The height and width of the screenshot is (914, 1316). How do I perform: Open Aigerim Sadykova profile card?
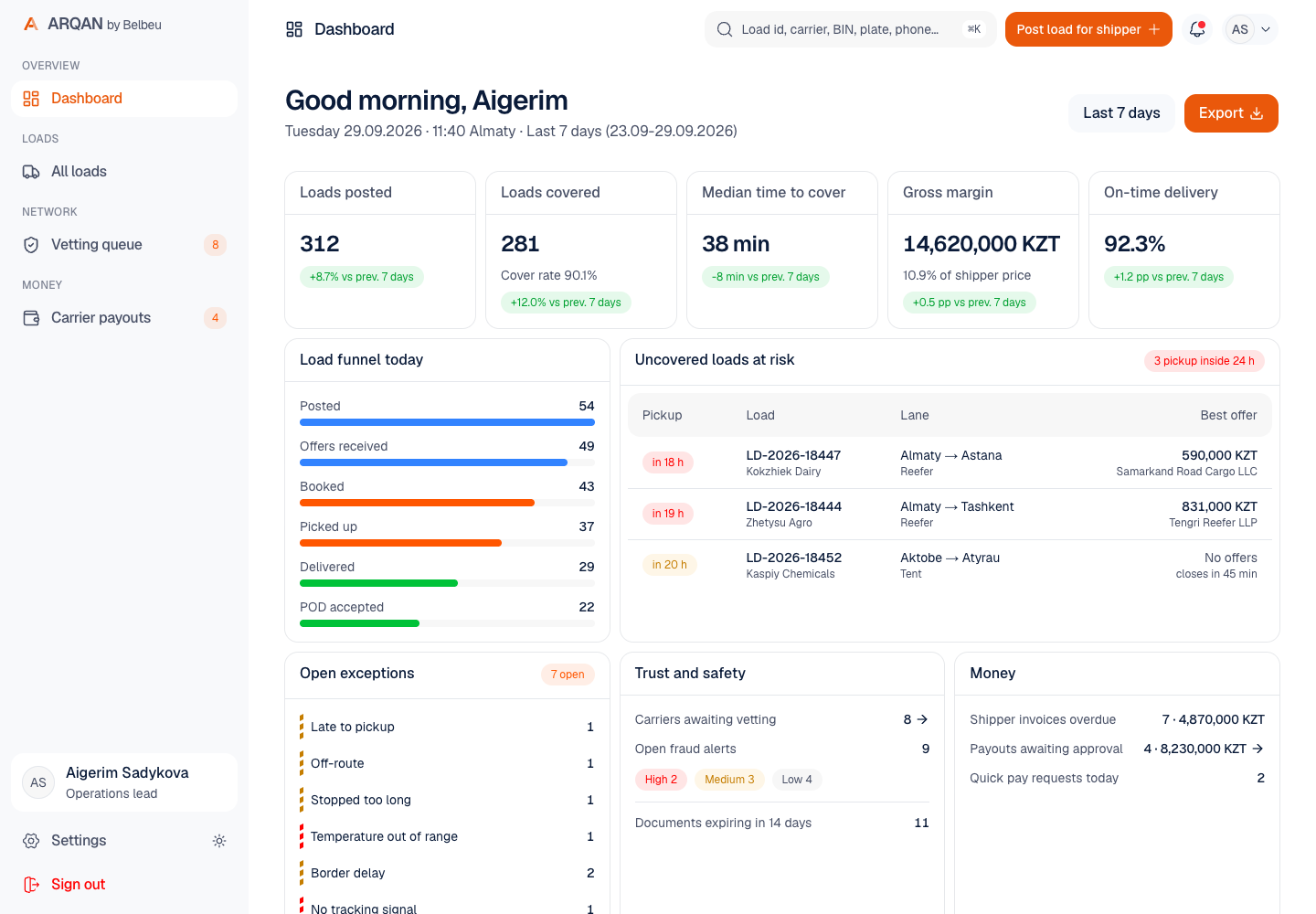124,782
